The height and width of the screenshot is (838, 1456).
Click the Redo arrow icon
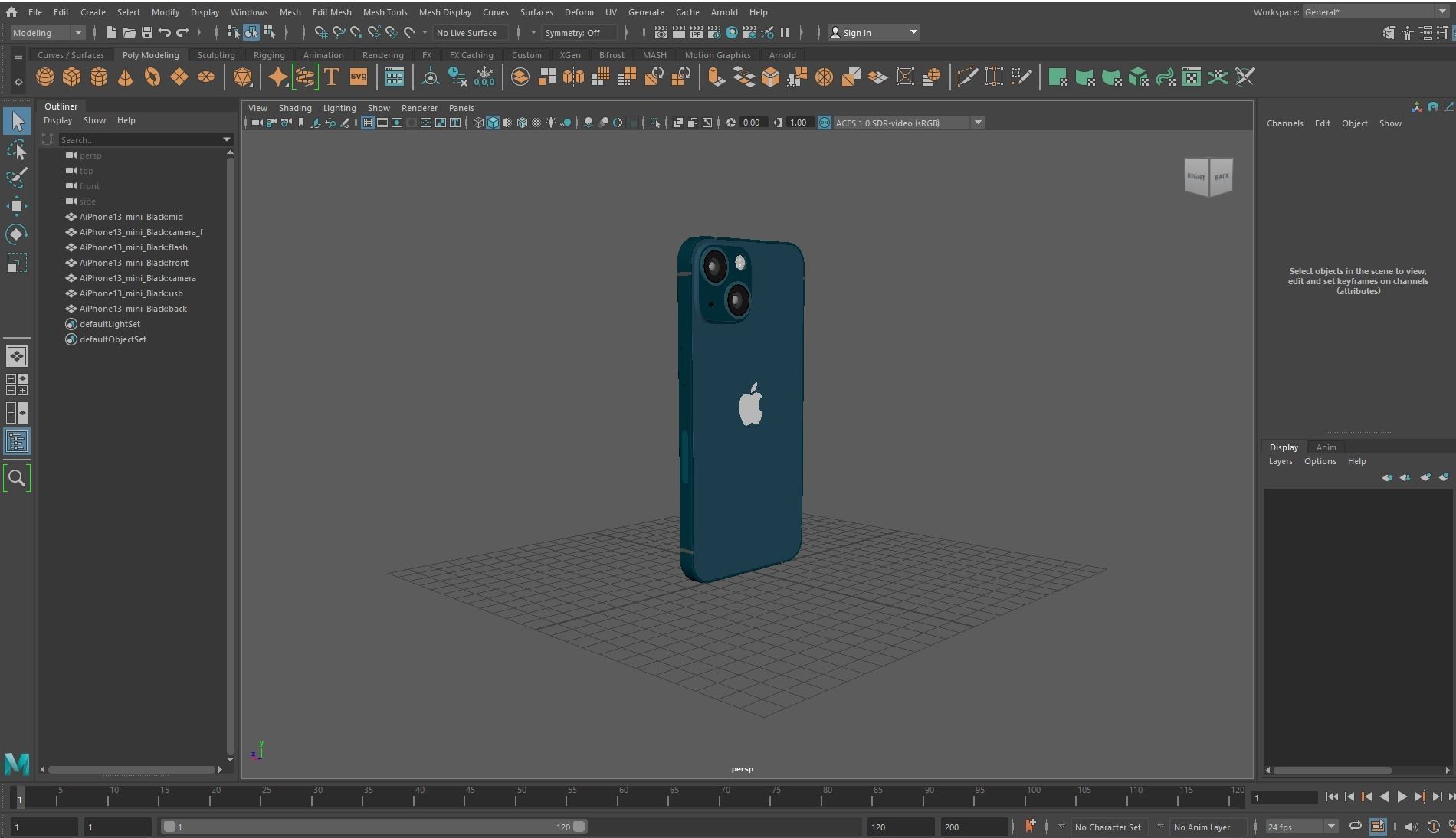tap(182, 32)
